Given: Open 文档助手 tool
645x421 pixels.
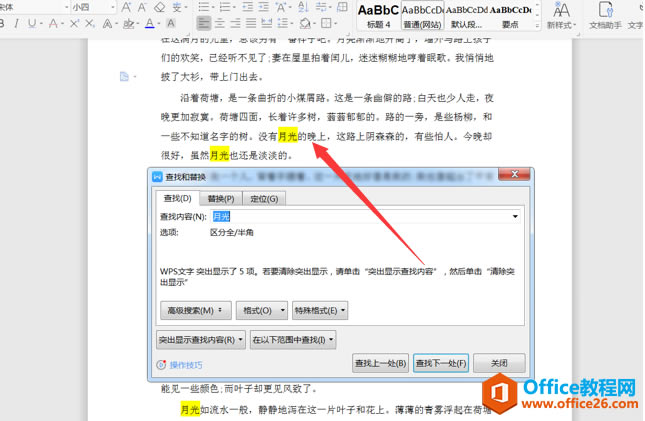Looking at the screenshot, I should coord(605,16).
